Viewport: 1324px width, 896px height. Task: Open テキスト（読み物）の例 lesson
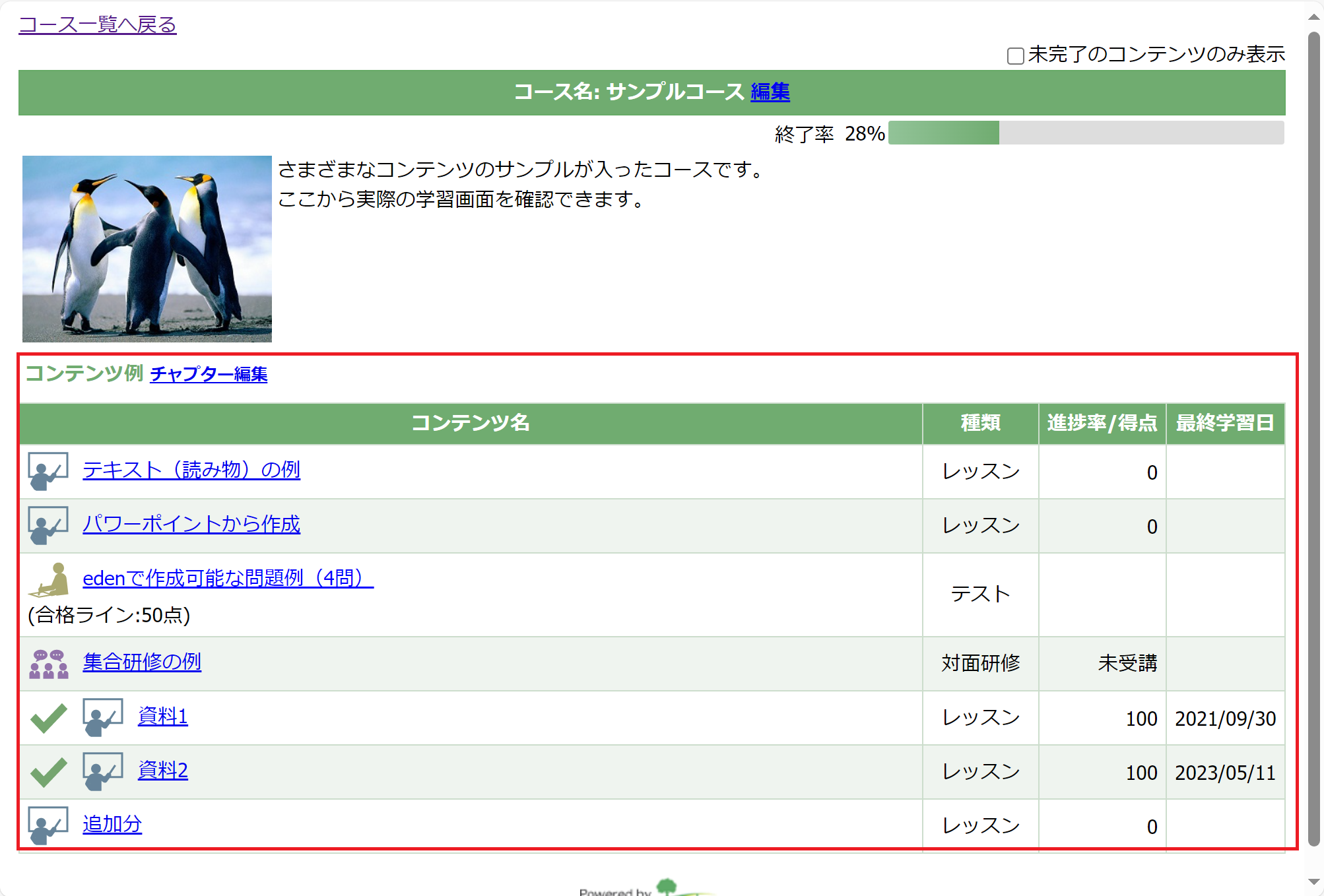[x=191, y=470]
